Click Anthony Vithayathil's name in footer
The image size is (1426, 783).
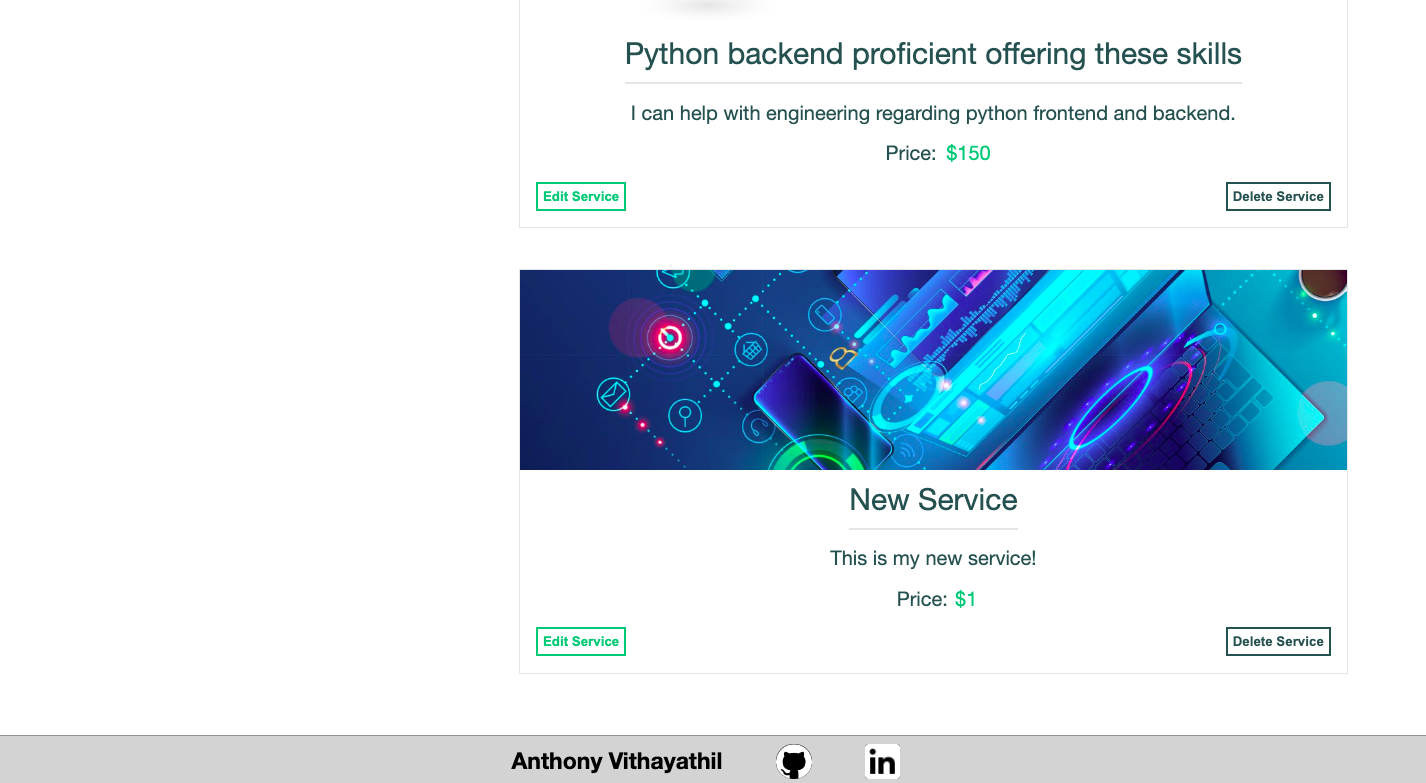coord(616,761)
